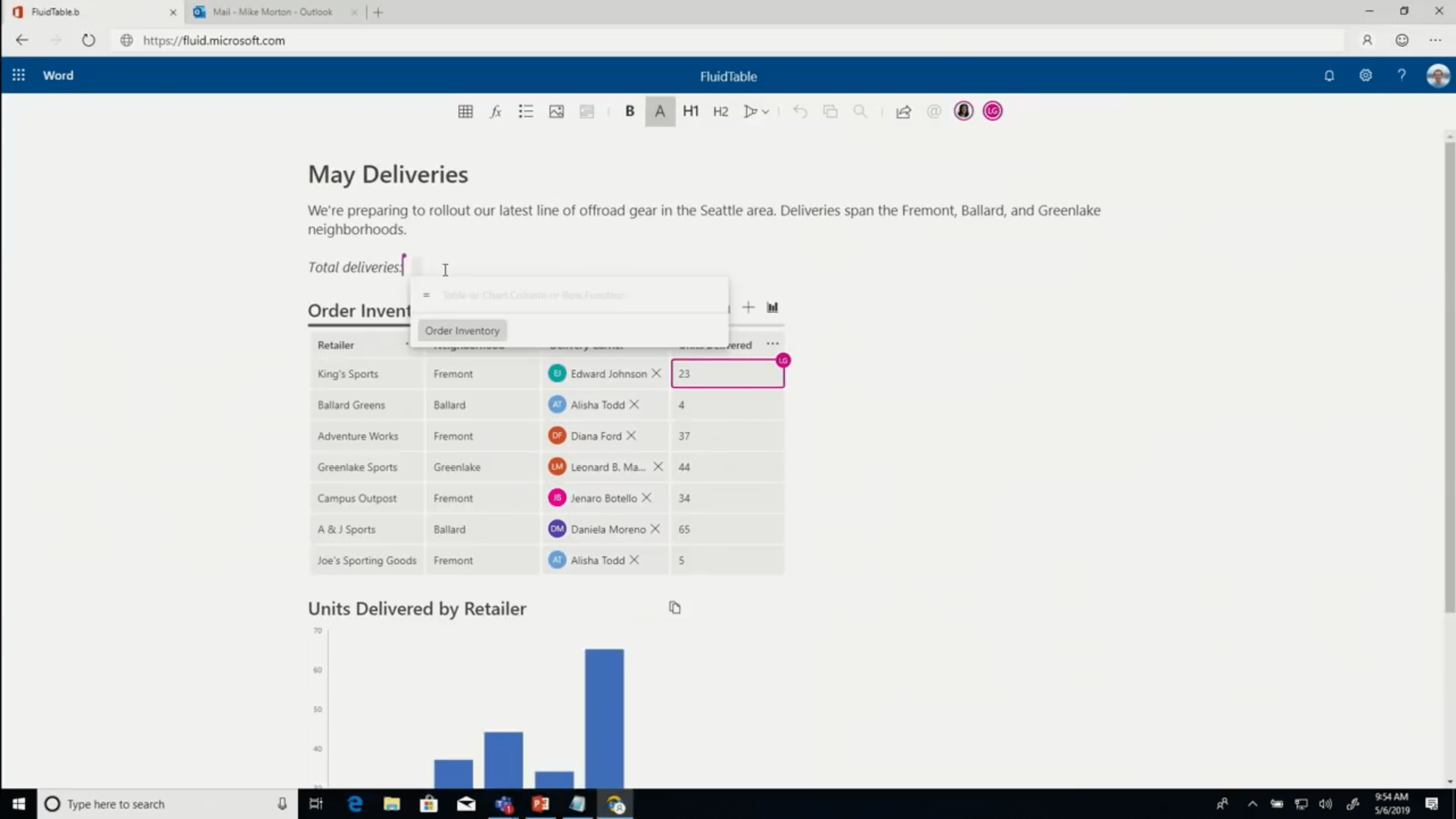The width and height of the screenshot is (1456, 819).
Task: Open settings gear in Word header
Action: pyautogui.click(x=1366, y=75)
